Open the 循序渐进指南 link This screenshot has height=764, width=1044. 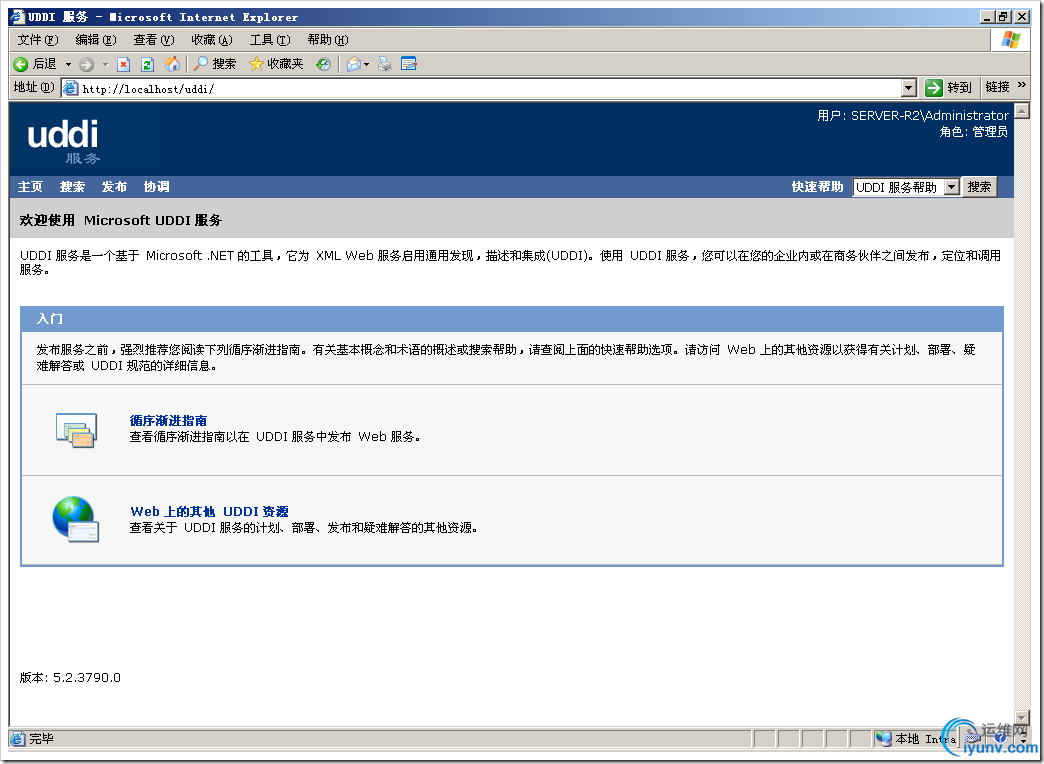168,420
